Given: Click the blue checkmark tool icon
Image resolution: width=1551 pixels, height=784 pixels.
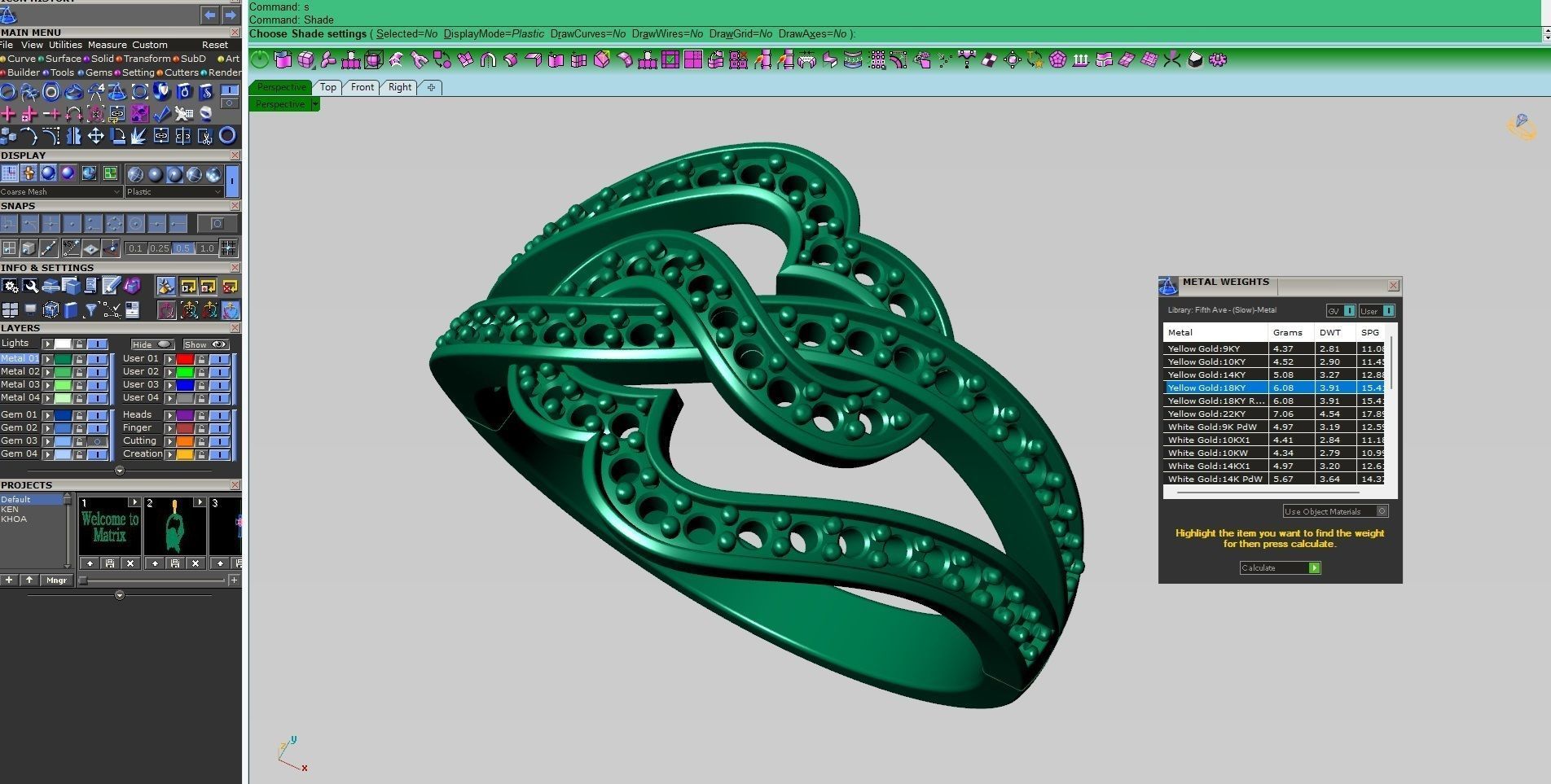Looking at the screenshot, I should (161, 114).
